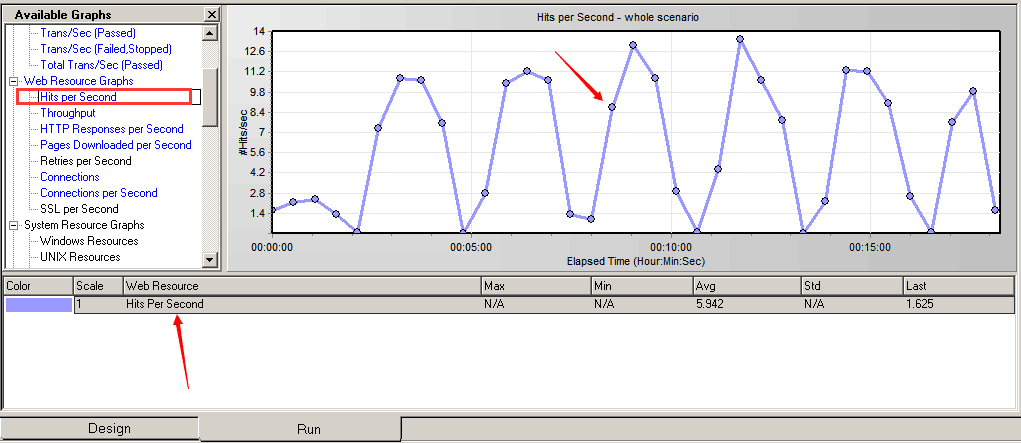
Task: Collapse the System Resource Graphs node
Action: pos(13,225)
